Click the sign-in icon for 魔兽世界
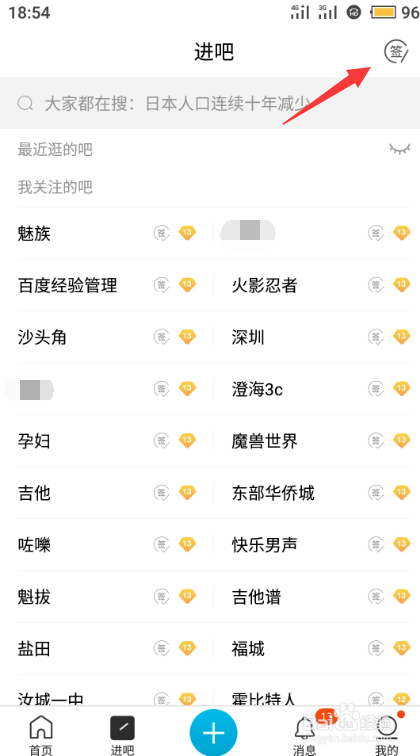 (x=376, y=441)
